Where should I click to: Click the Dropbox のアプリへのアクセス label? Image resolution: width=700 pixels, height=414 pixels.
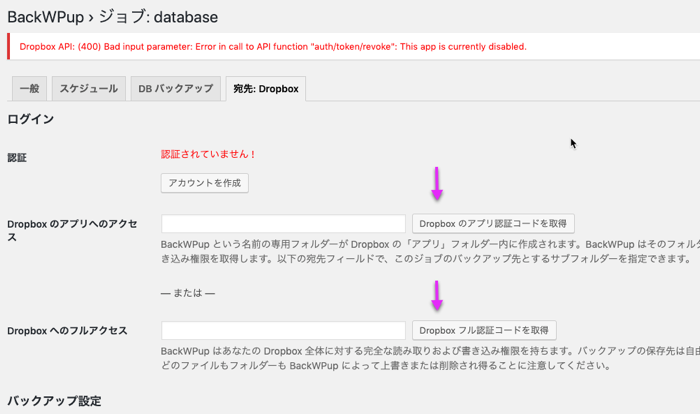pyautogui.click(x=72, y=230)
